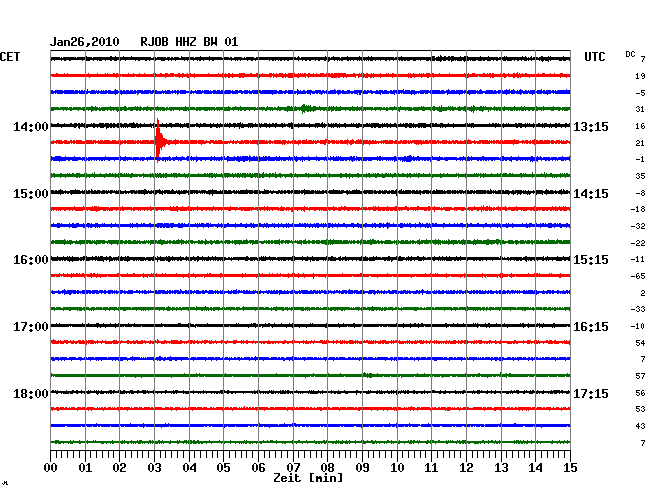Select the DC value 56
The image size is (650, 494).
click(640, 393)
